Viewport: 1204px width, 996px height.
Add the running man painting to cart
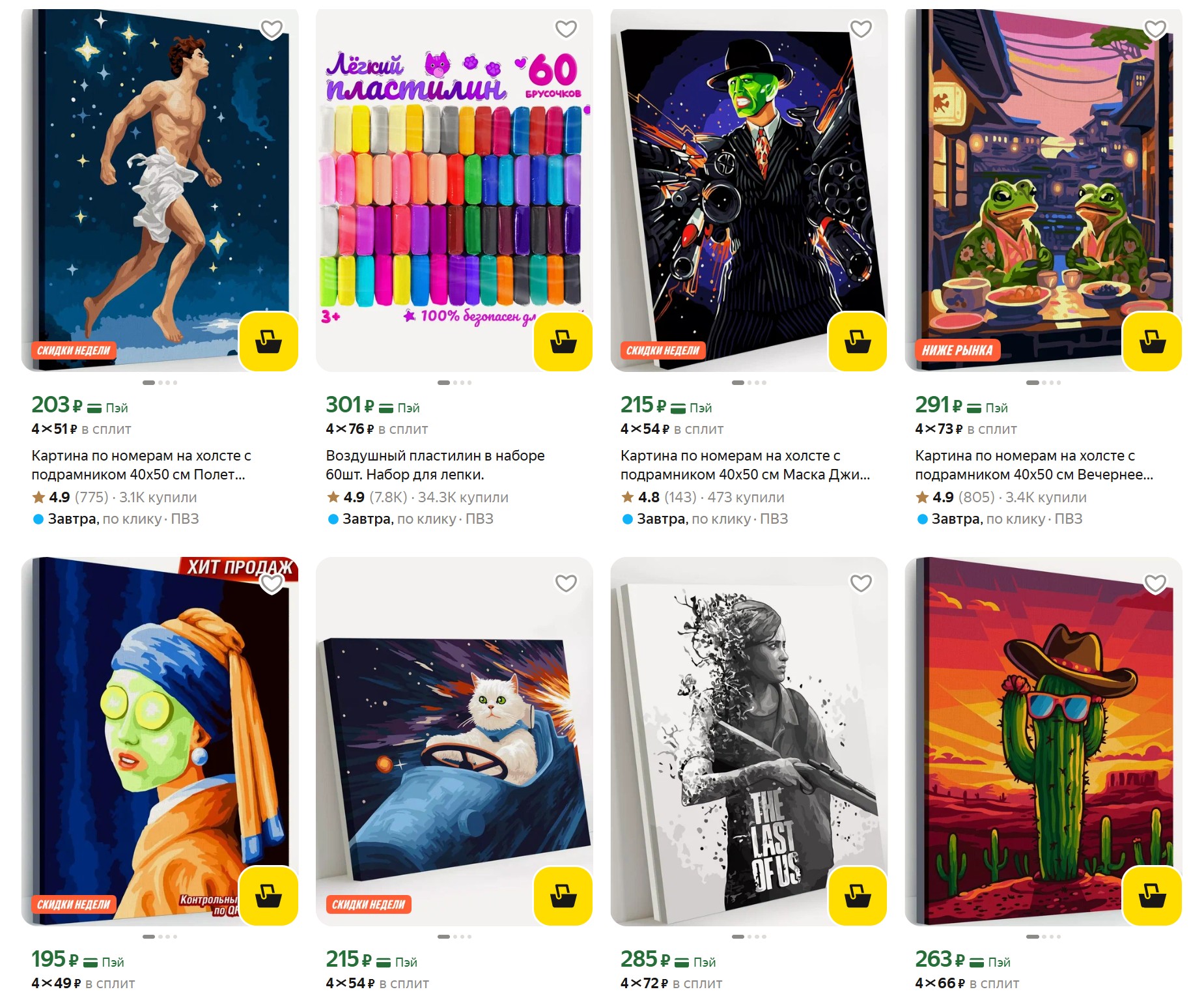pyautogui.click(x=268, y=341)
